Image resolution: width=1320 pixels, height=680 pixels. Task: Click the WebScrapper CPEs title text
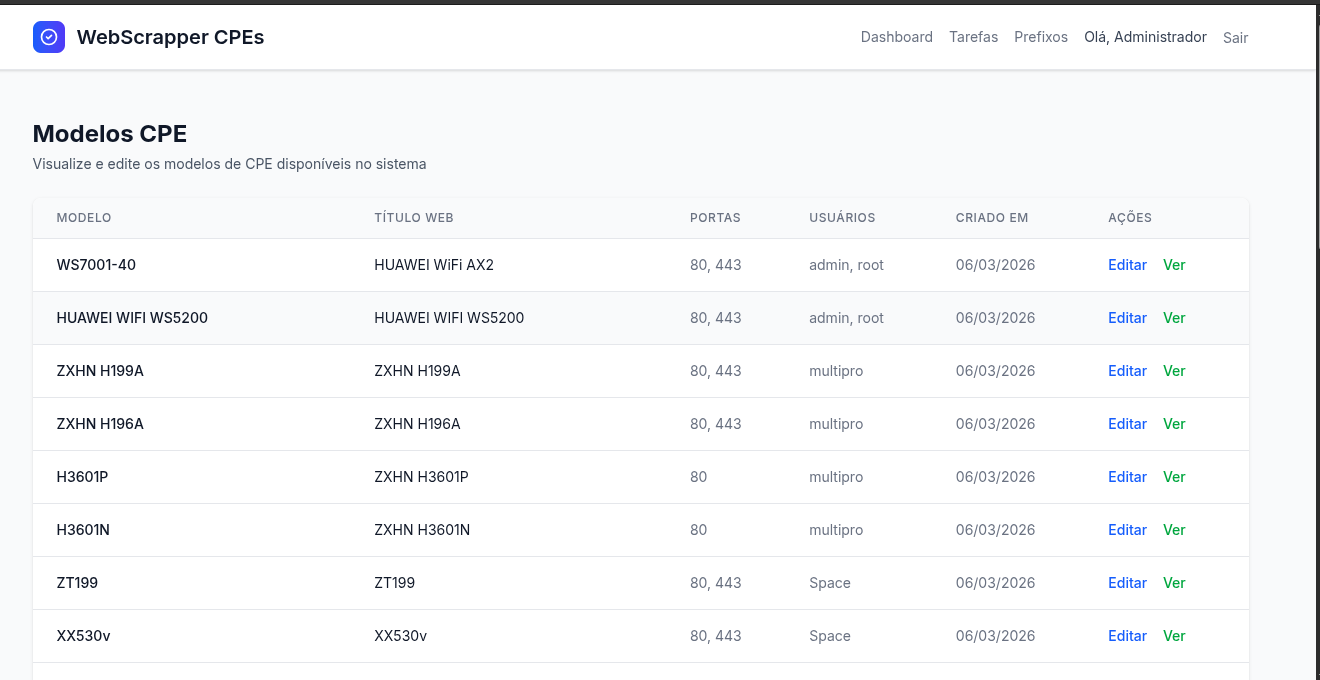point(170,38)
